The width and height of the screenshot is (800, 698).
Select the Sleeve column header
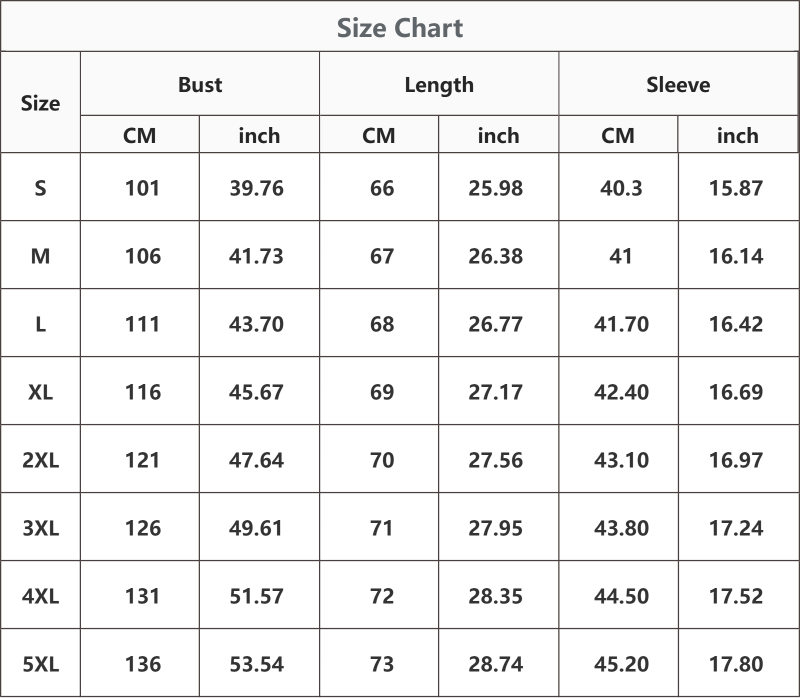[678, 84]
